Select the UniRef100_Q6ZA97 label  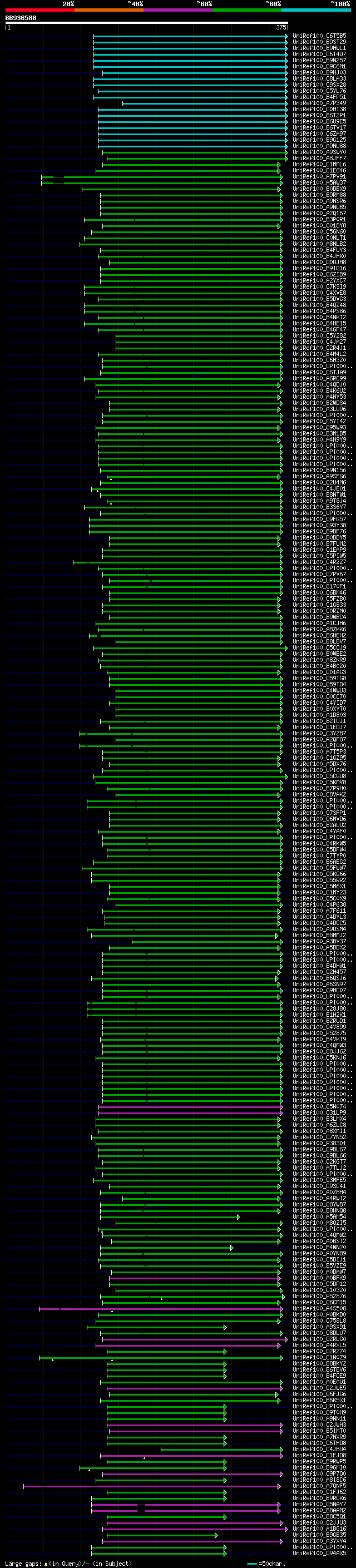tap(319, 134)
